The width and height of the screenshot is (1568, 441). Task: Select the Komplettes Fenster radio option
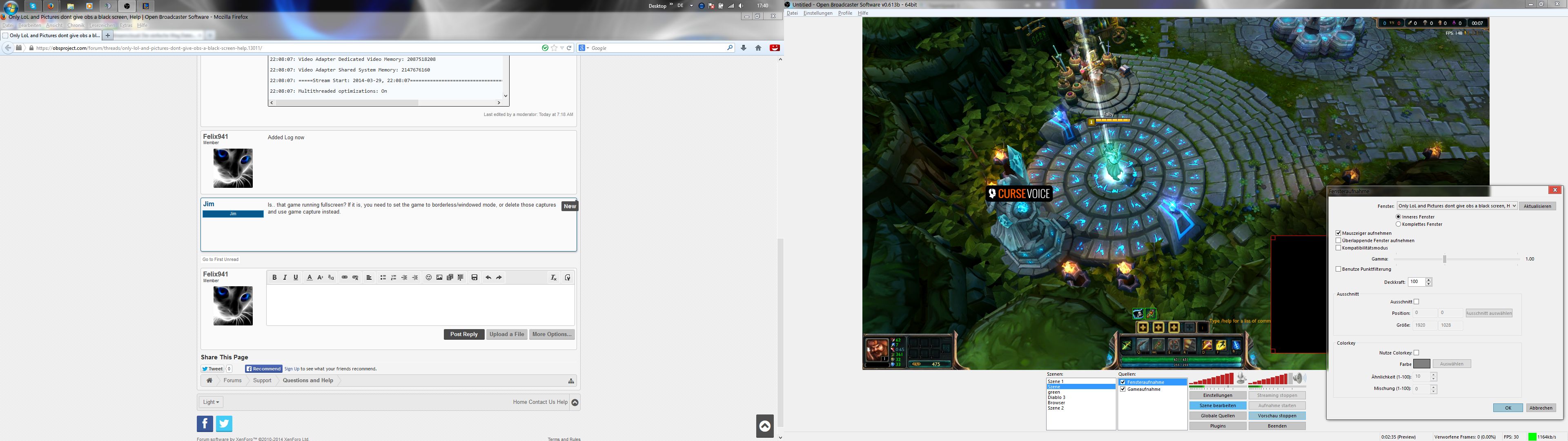click(1398, 224)
